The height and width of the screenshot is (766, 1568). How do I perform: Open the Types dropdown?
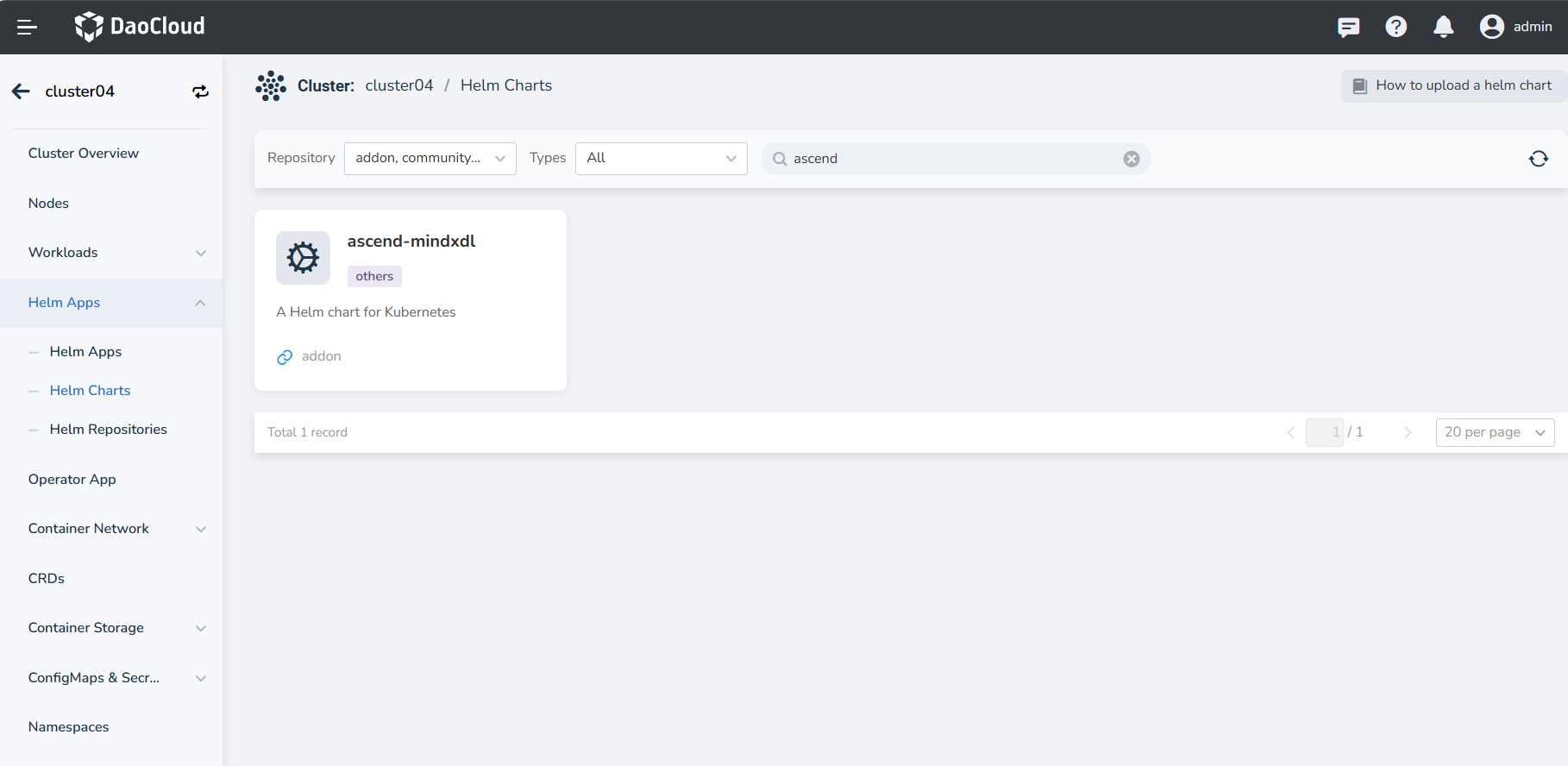(661, 159)
